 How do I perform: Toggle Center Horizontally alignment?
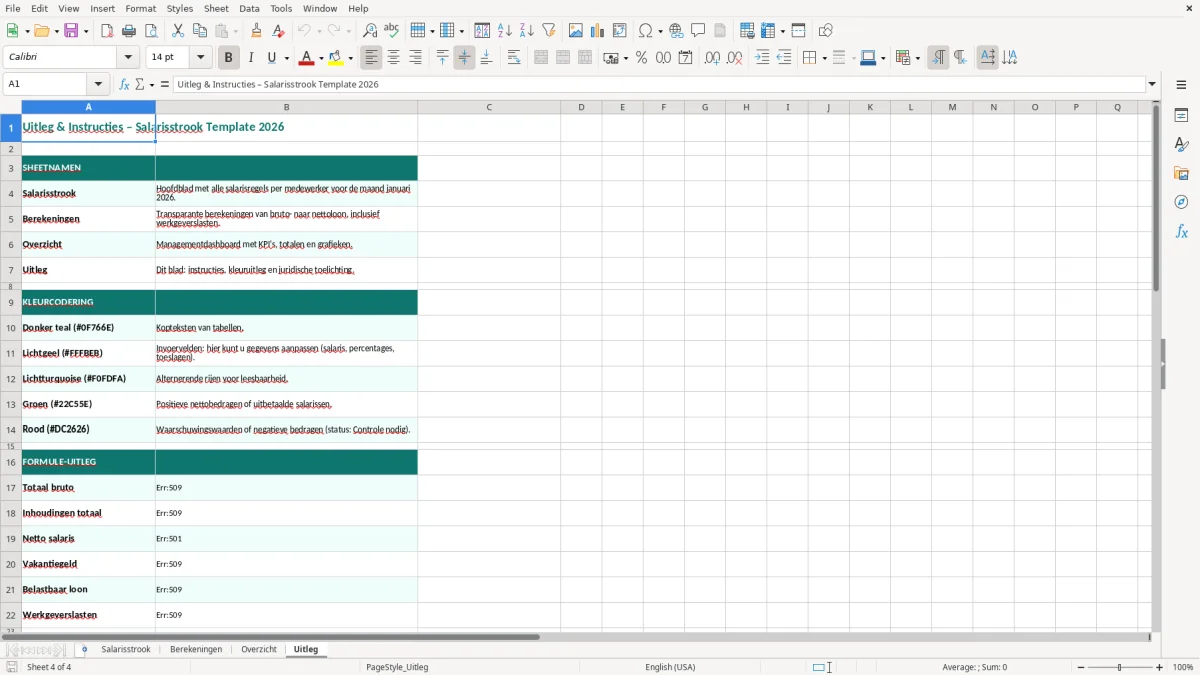click(x=394, y=58)
